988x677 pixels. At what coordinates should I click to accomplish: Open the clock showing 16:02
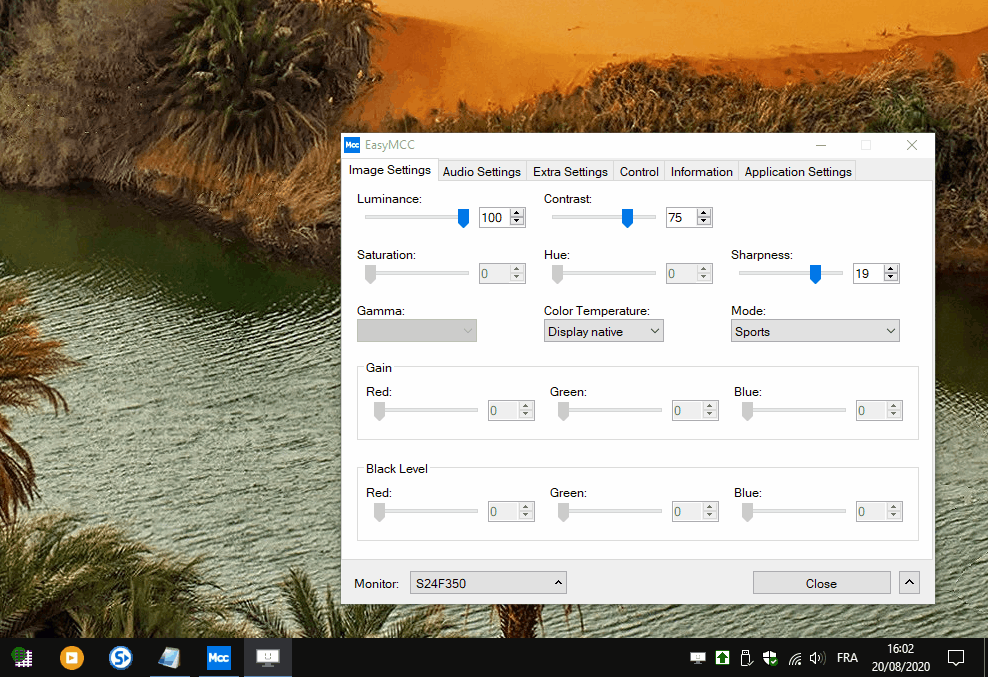tap(900, 657)
